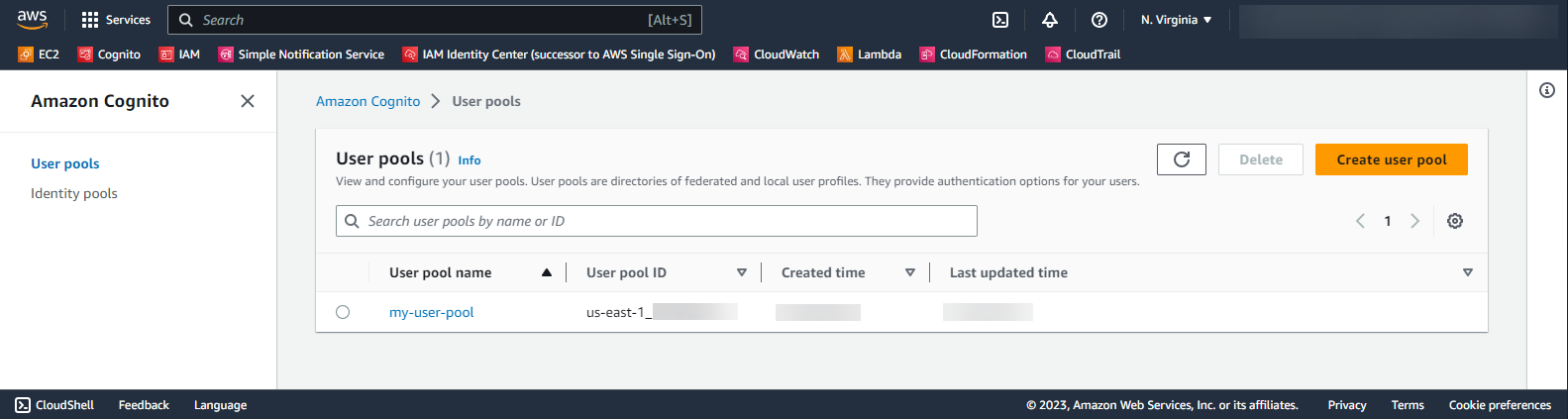This screenshot has height=419, width=1568.
Task: Sort by Created time column
Action: (909, 272)
